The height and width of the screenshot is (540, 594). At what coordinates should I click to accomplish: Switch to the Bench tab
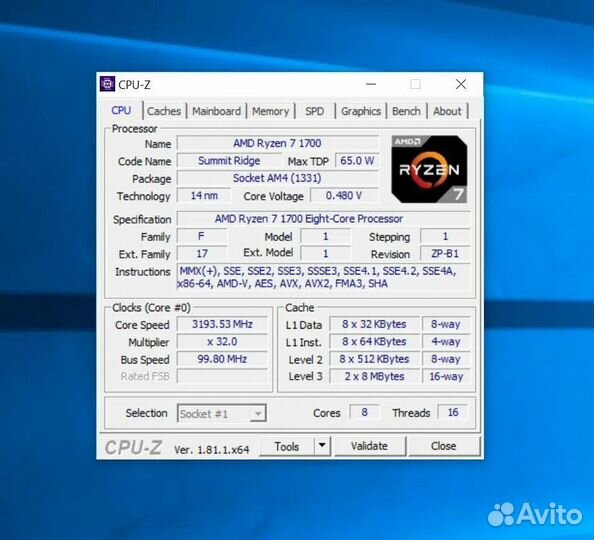[x=406, y=111]
